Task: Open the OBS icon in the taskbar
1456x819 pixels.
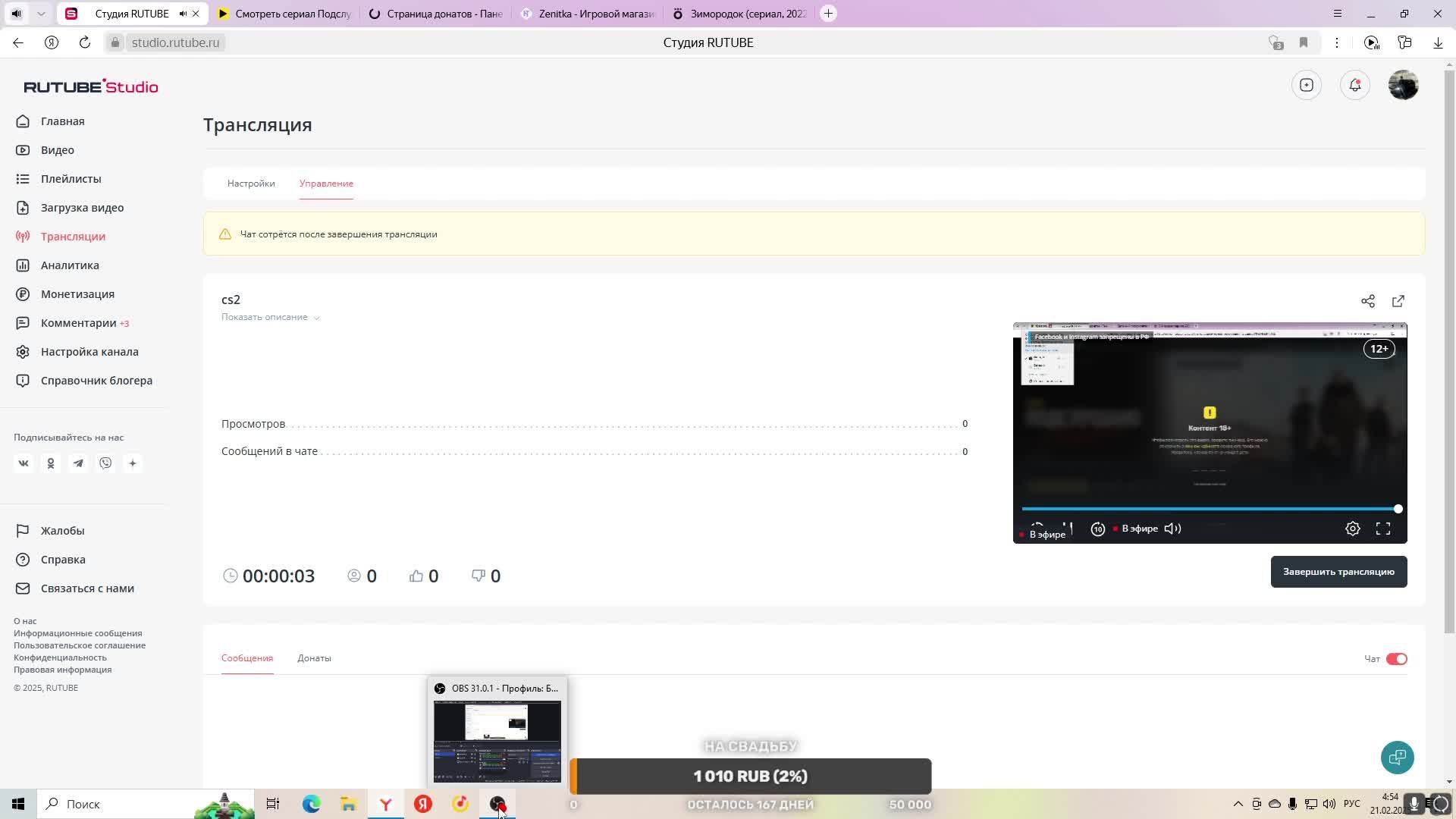Action: tap(497, 804)
